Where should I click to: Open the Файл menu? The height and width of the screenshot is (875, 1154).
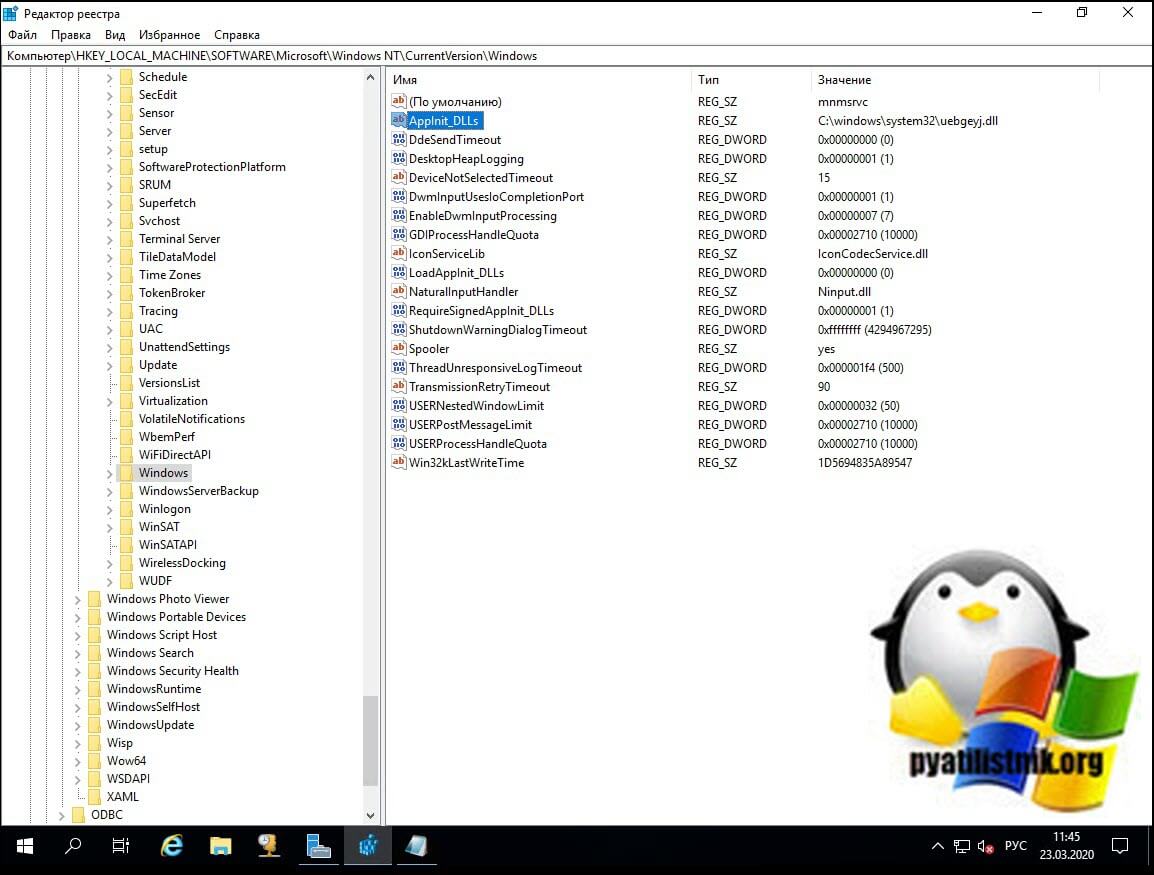pyautogui.click(x=22, y=35)
